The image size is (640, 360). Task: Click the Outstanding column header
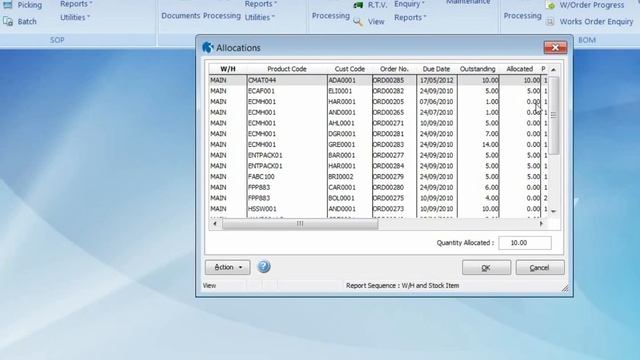click(x=478, y=69)
